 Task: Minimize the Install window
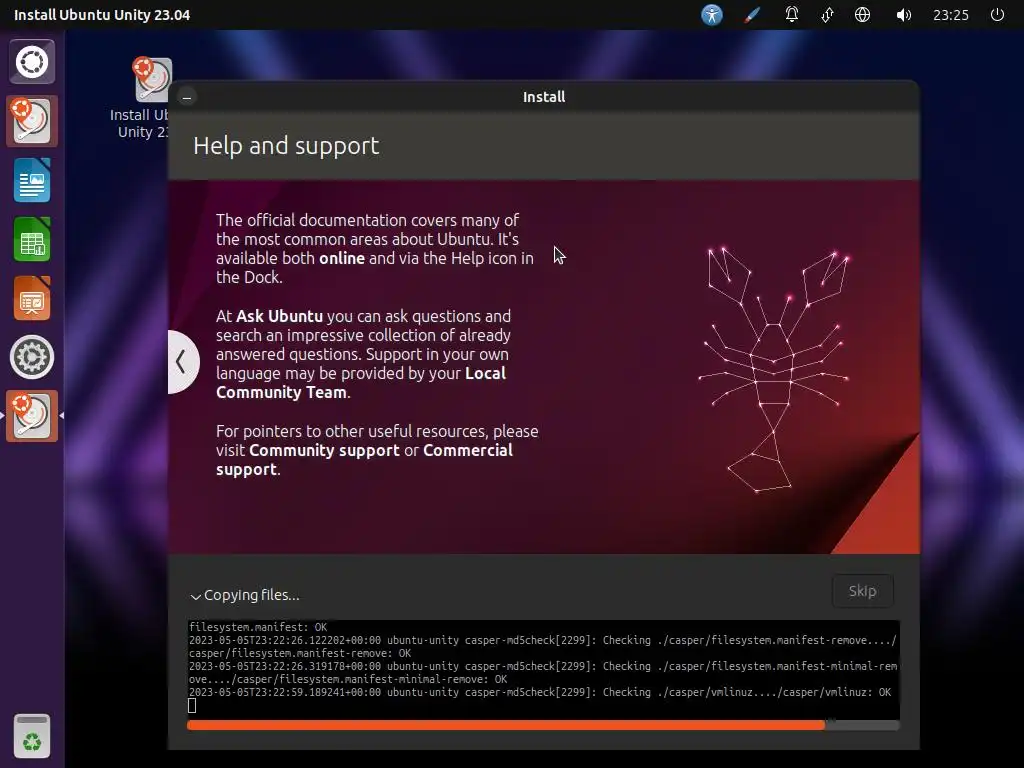click(x=187, y=98)
